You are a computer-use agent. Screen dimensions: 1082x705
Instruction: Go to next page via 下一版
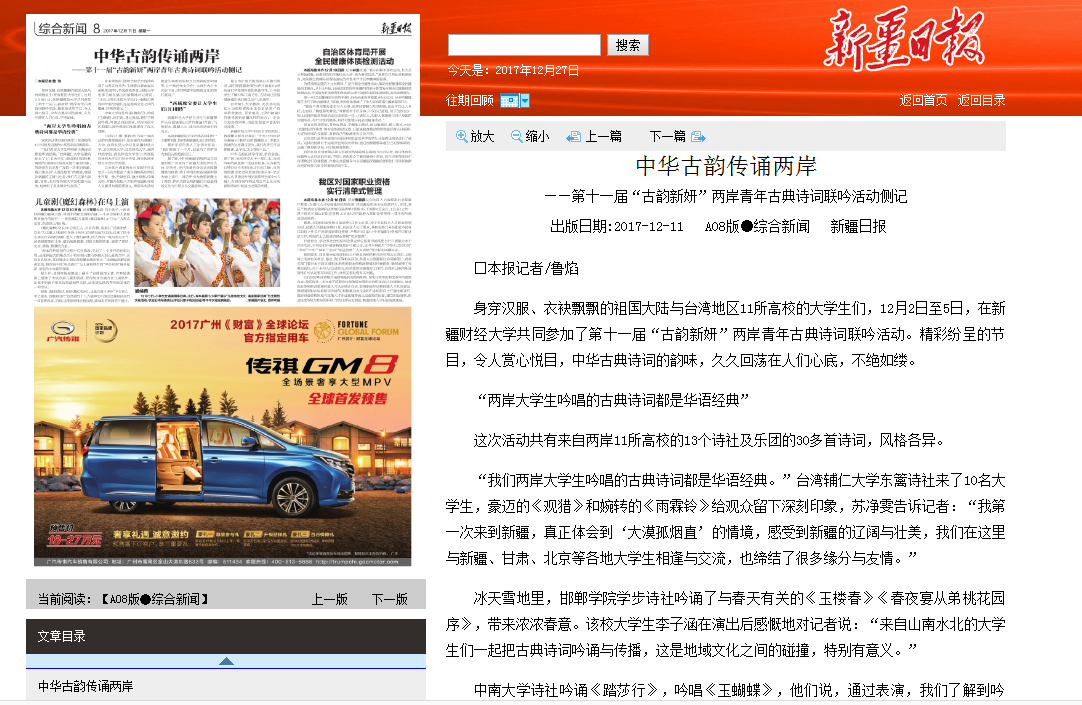pyautogui.click(x=389, y=599)
